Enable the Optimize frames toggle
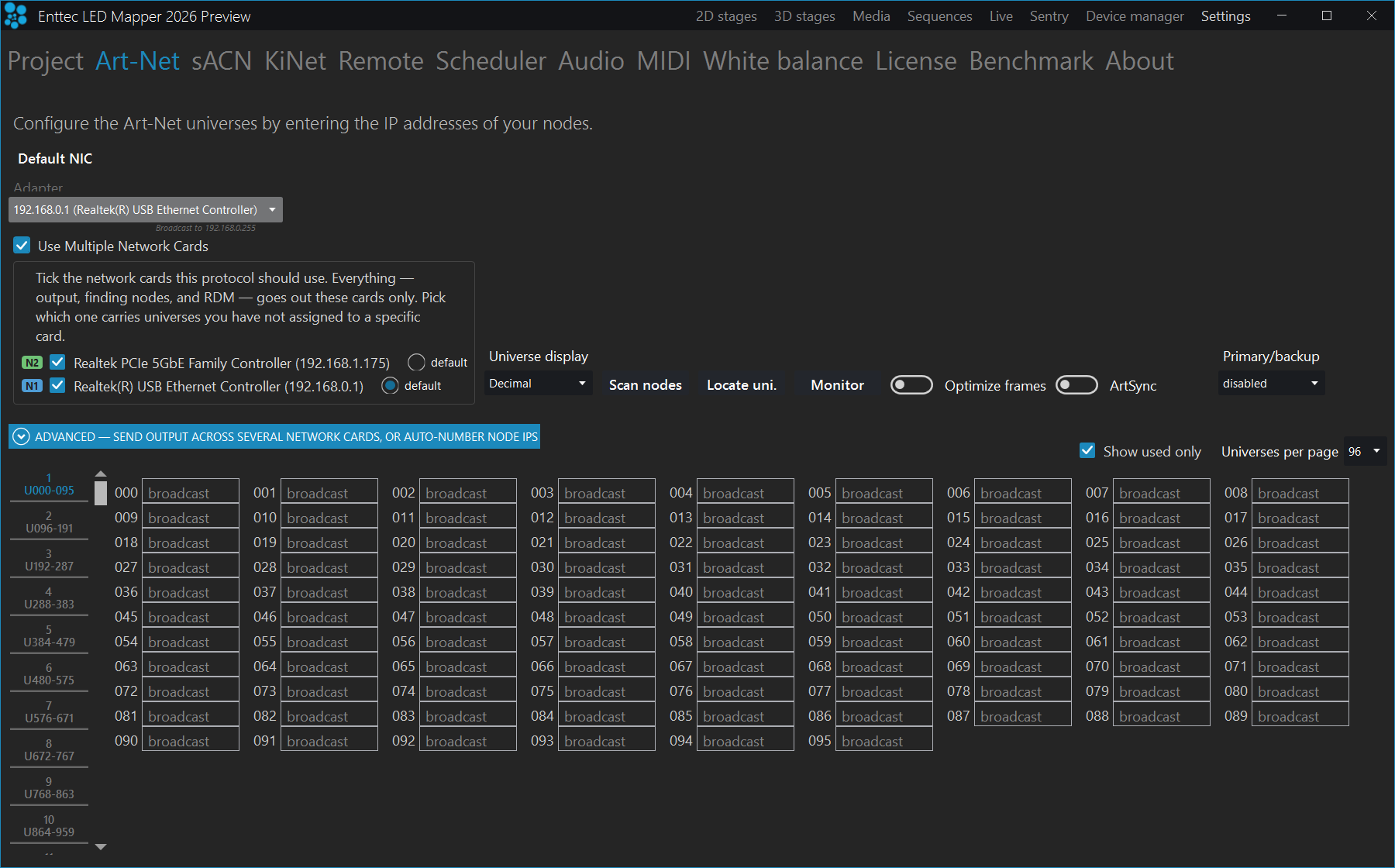Viewport: 1395px width, 868px height. tap(911, 385)
